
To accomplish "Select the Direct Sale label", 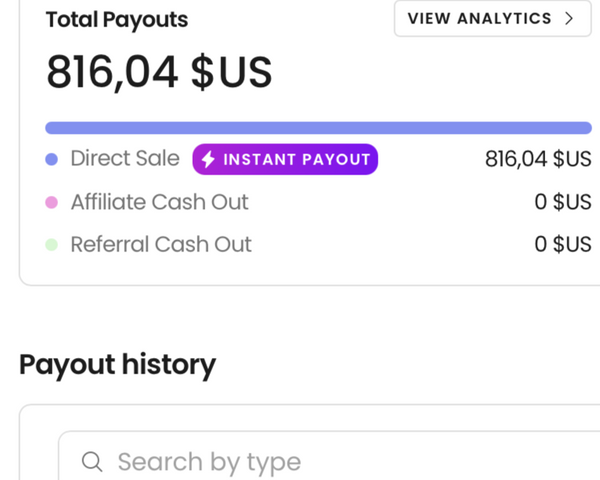I will (x=125, y=159).
